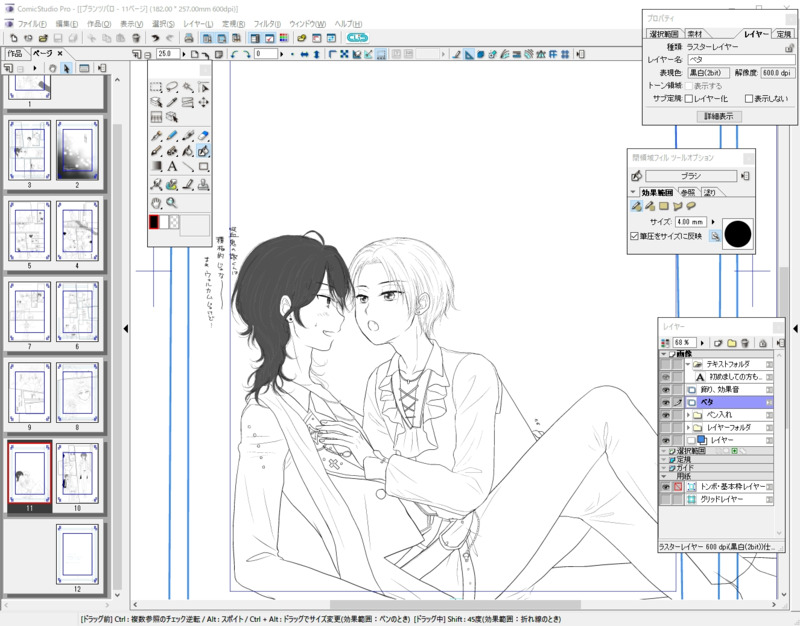Select the blue pencil tool
The height and width of the screenshot is (626, 800).
[x=172, y=136]
